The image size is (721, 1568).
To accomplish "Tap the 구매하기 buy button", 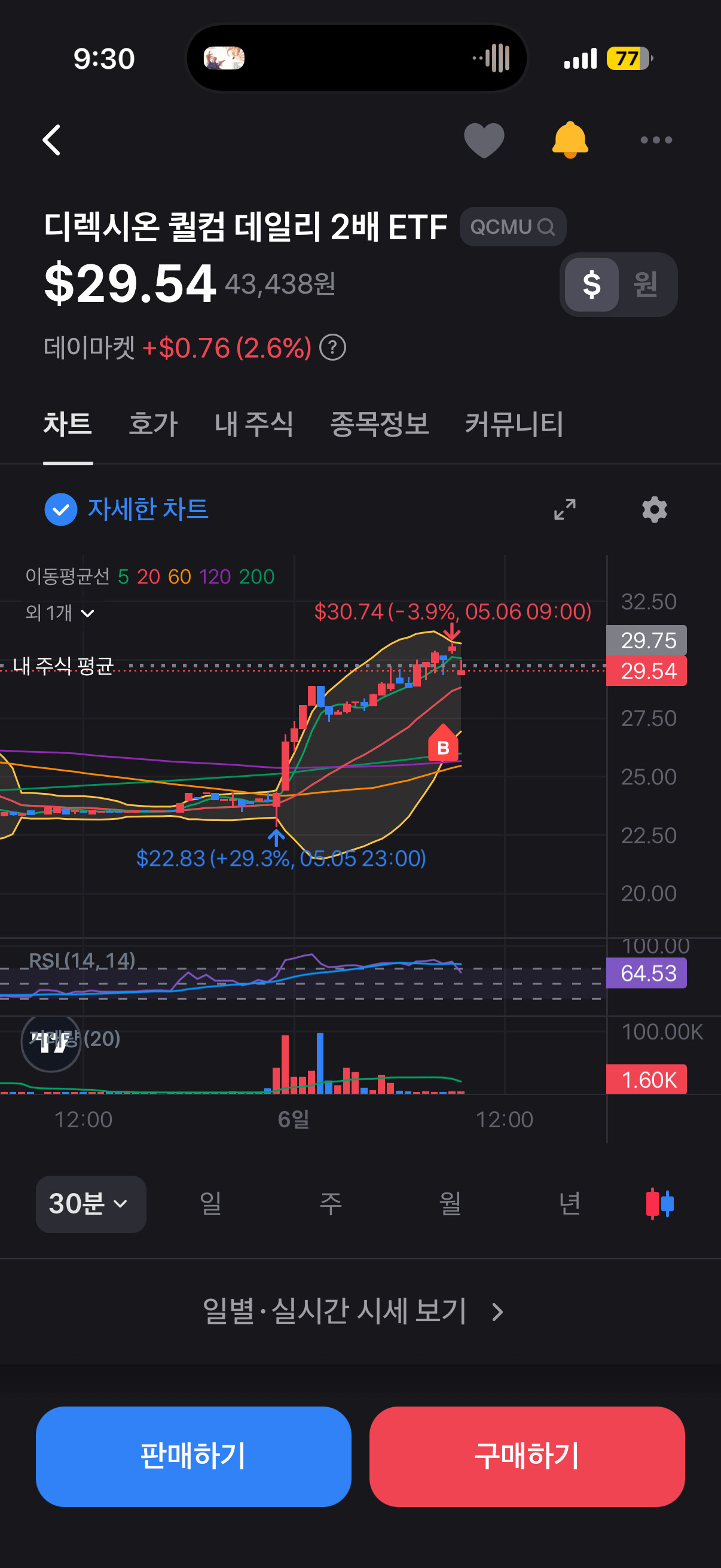I will (x=527, y=1456).
